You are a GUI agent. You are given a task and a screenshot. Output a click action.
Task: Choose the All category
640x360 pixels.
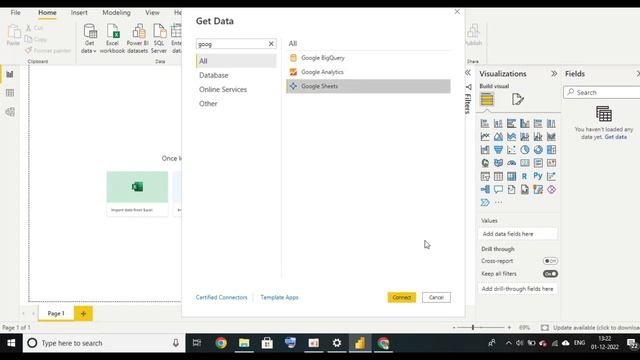236,61
